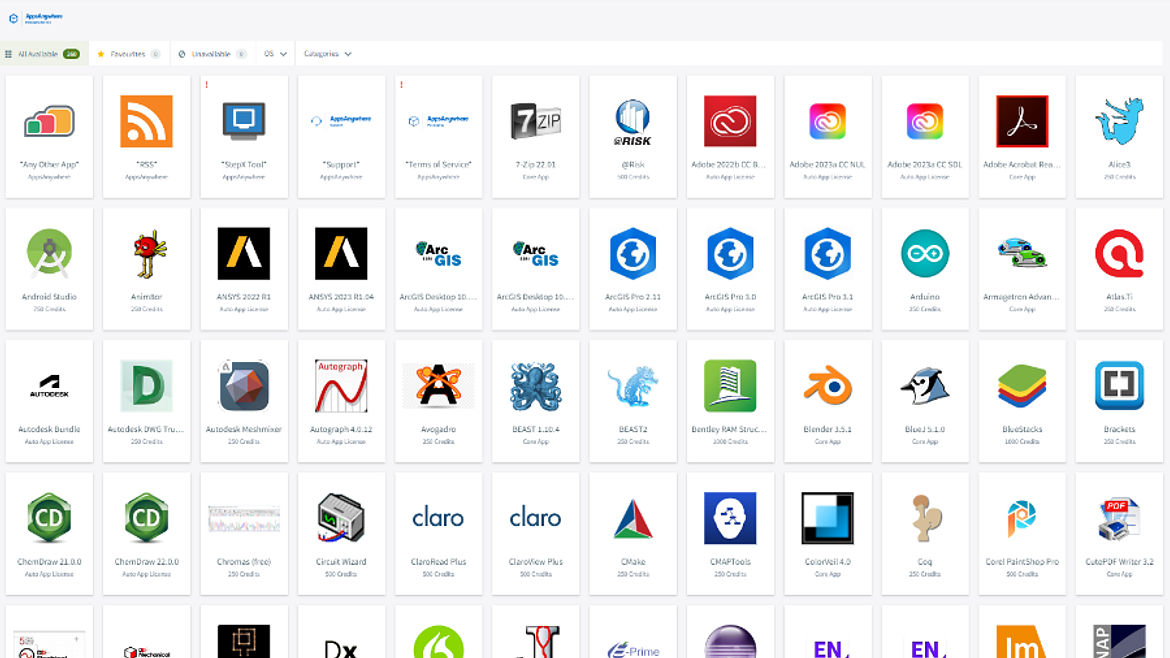Expand the OS filter dropdown
The height and width of the screenshot is (658, 1170).
[275, 54]
